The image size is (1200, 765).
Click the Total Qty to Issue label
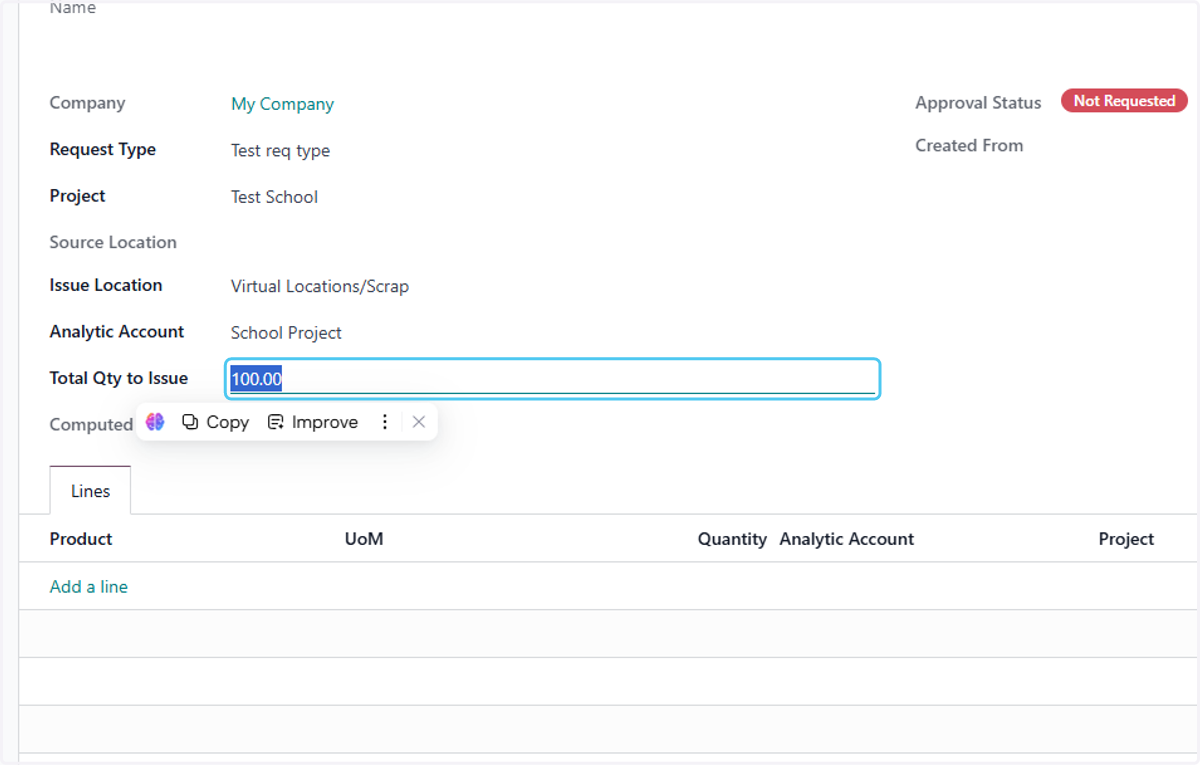tap(119, 378)
